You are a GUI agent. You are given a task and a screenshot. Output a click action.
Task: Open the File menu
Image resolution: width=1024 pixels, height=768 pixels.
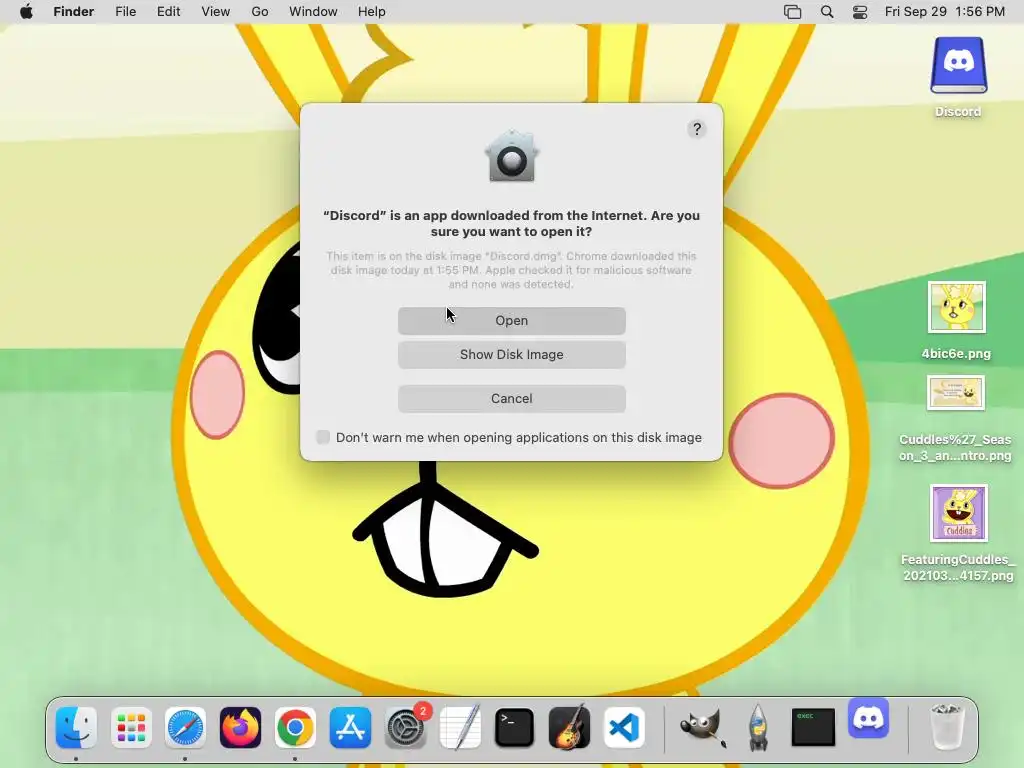[x=125, y=12]
